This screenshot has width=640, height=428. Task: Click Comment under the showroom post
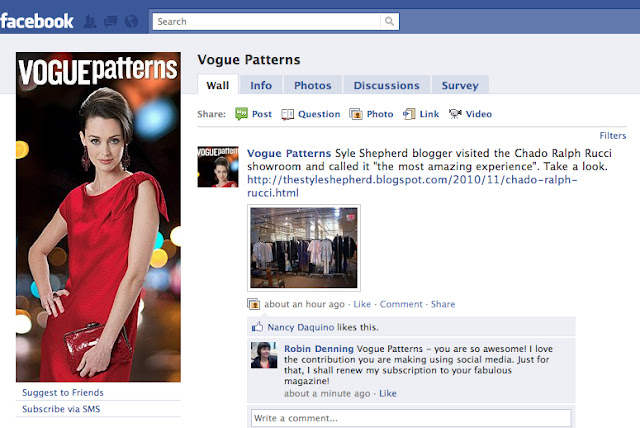(401, 304)
